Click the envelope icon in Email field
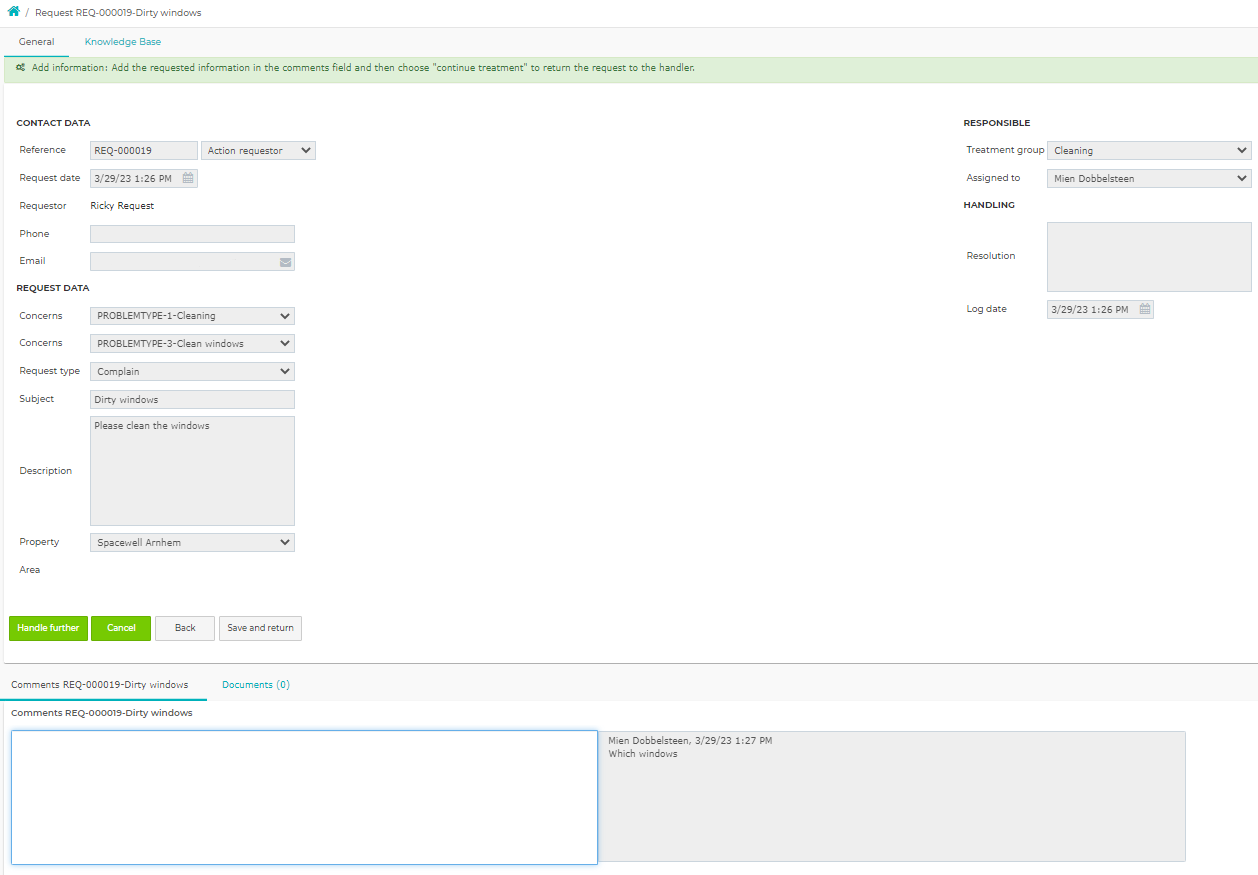This screenshot has height=875, width=1258. [285, 262]
